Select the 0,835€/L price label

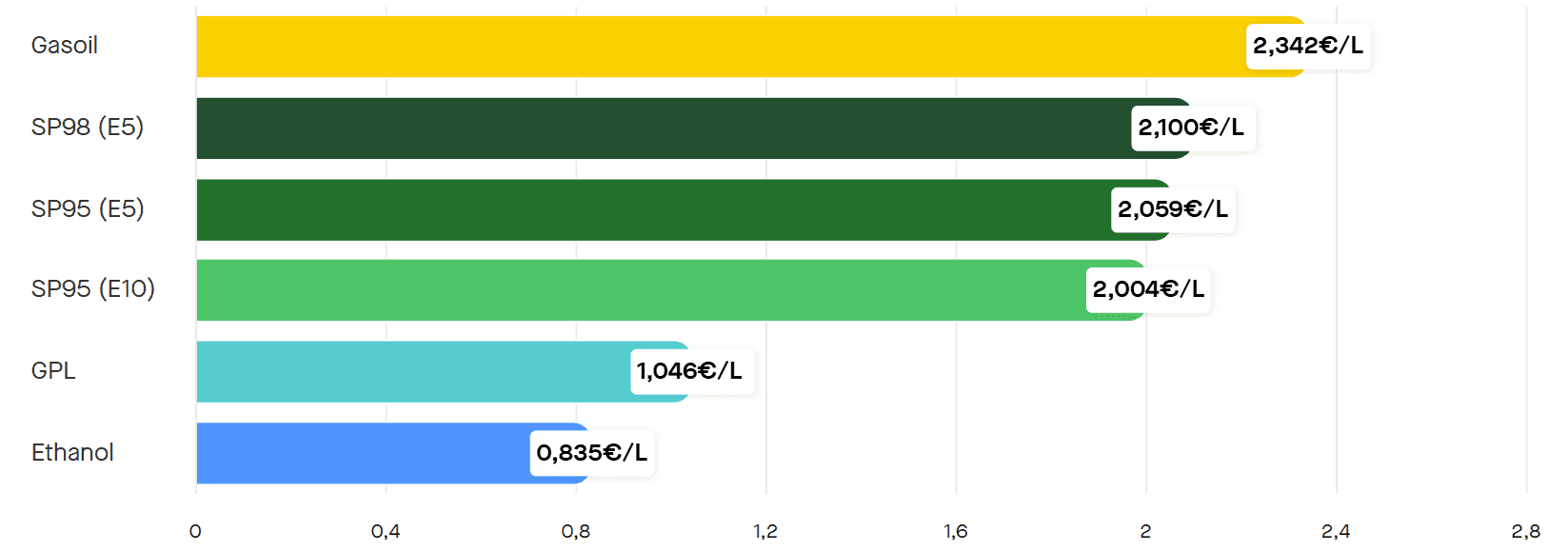(x=592, y=453)
